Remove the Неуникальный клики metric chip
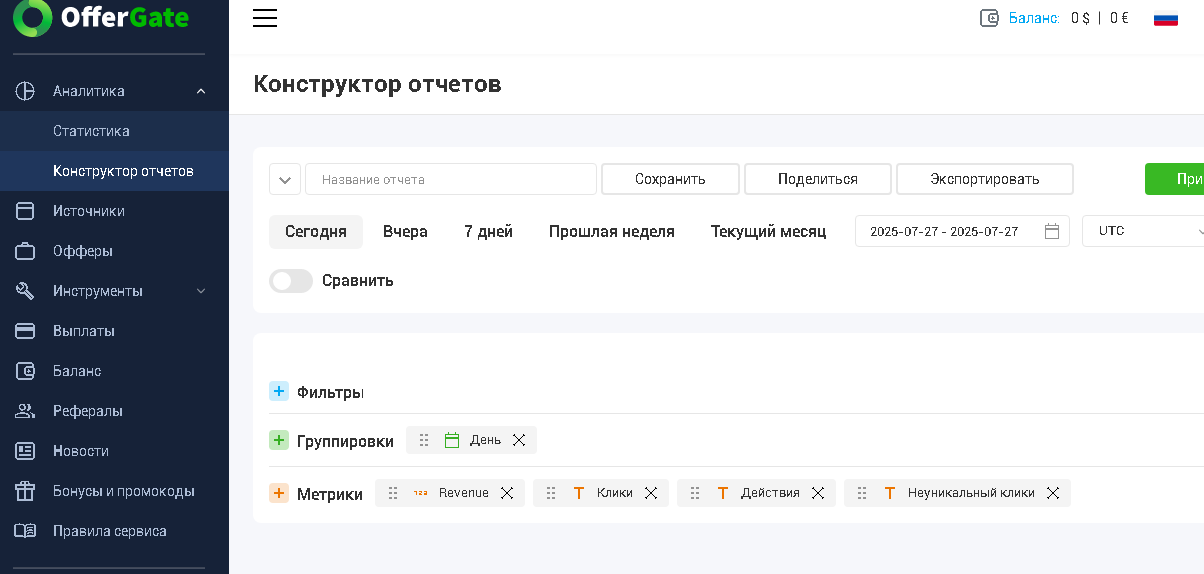The width and height of the screenshot is (1204, 574). (x=1053, y=493)
